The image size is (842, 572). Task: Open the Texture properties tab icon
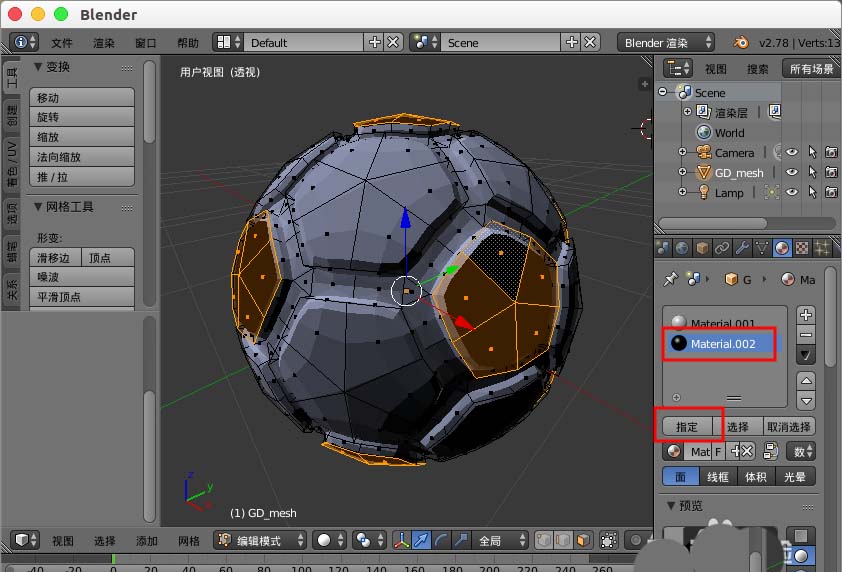point(802,248)
